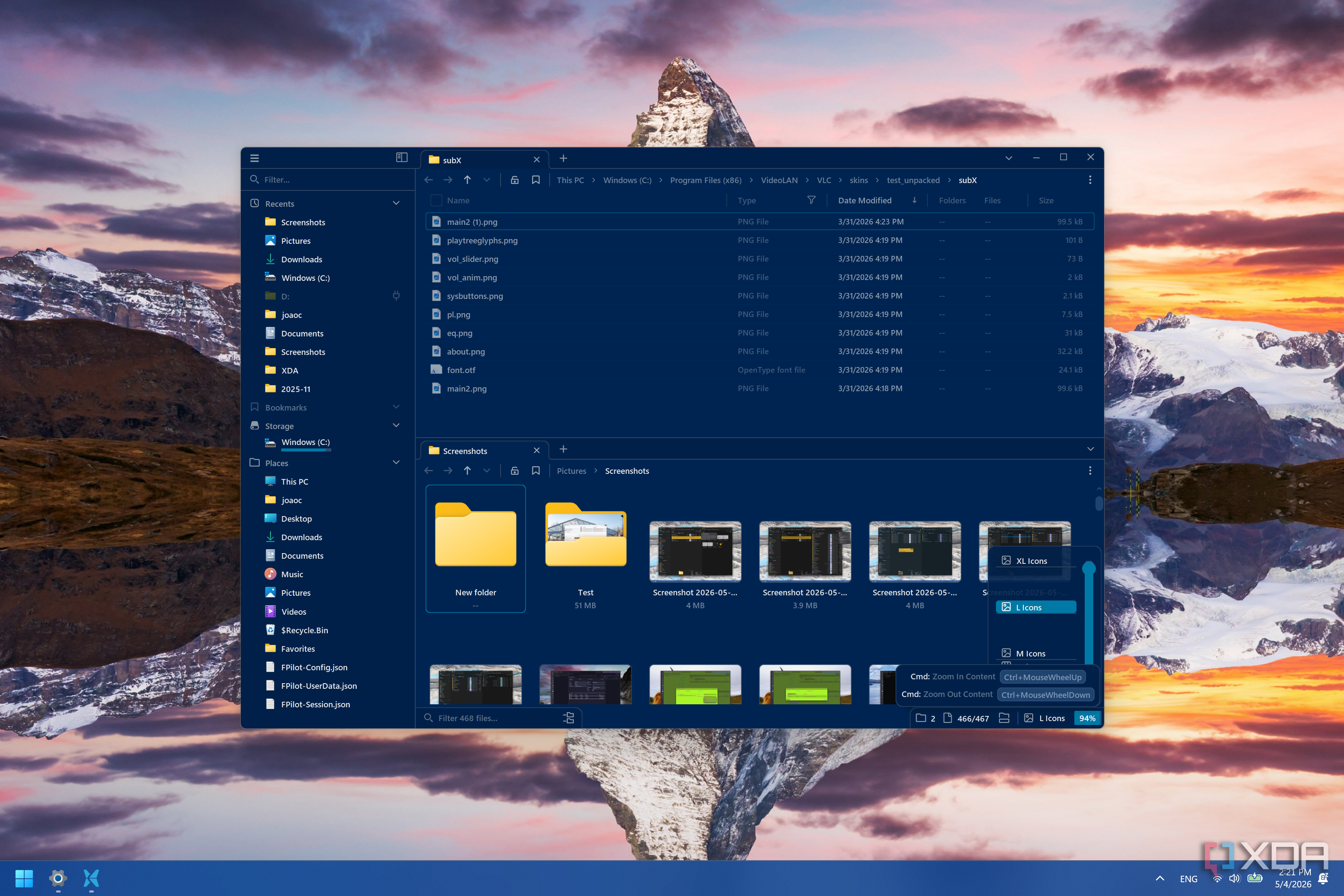Open Screenshots pane three-dot options menu

(x=1090, y=471)
